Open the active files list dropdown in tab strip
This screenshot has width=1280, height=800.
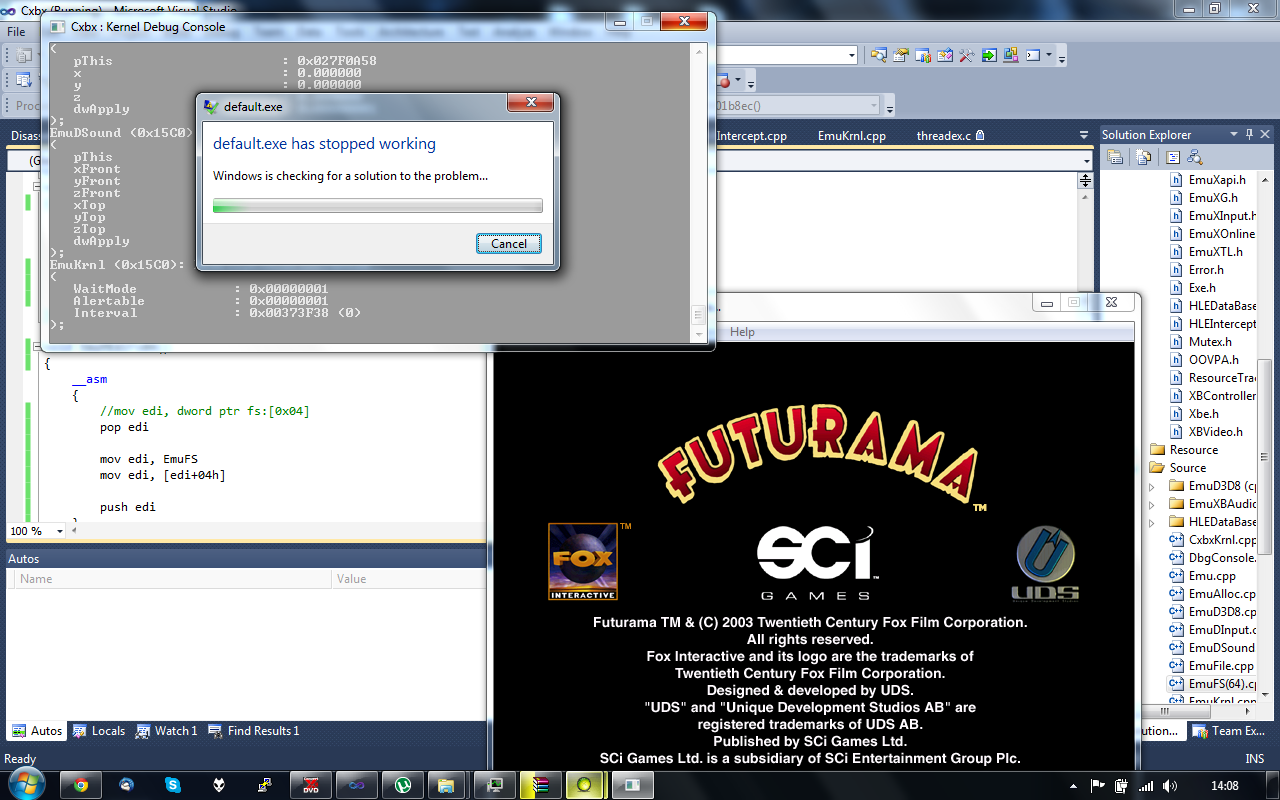point(1084,135)
